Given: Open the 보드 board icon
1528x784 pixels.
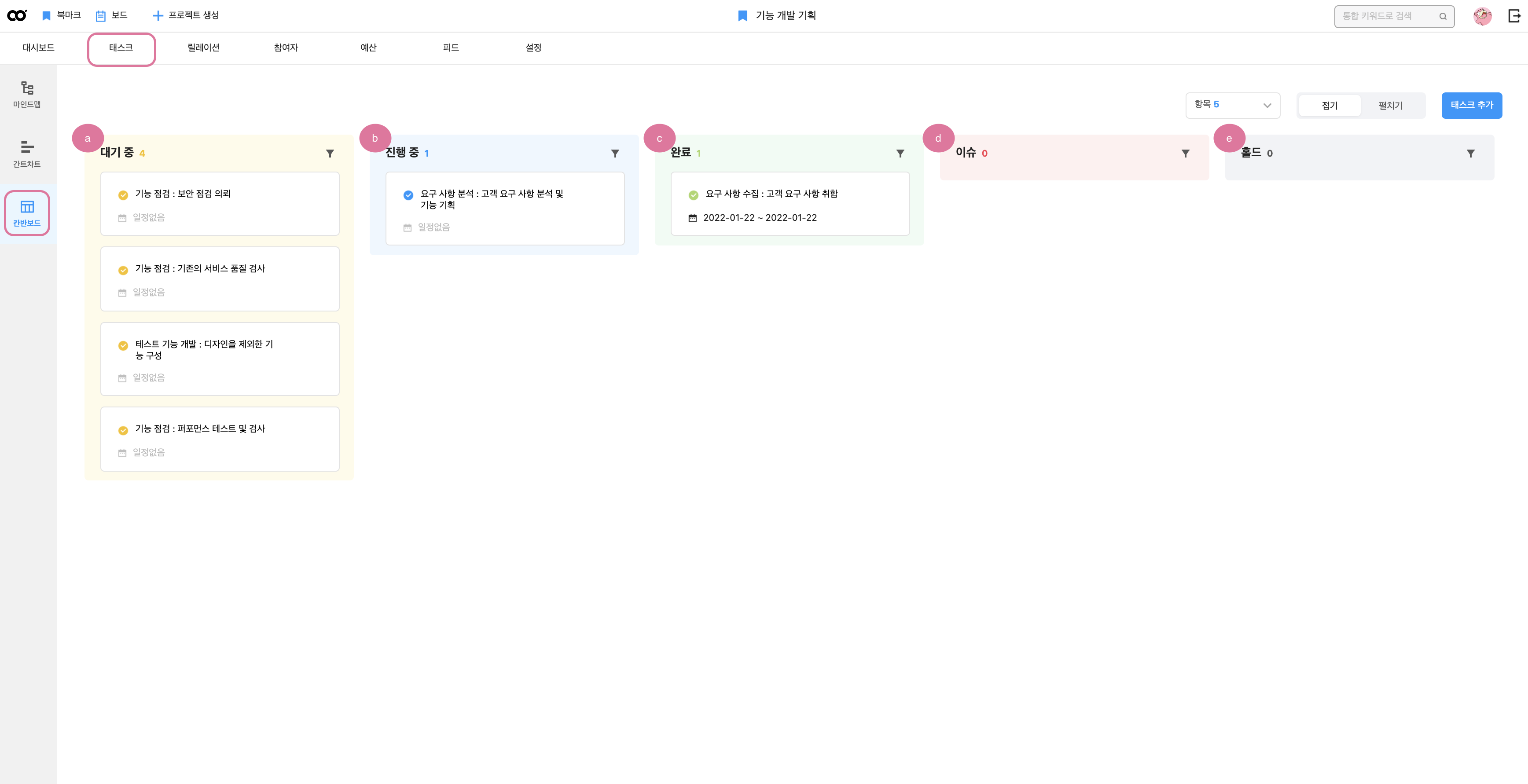Looking at the screenshot, I should point(101,16).
